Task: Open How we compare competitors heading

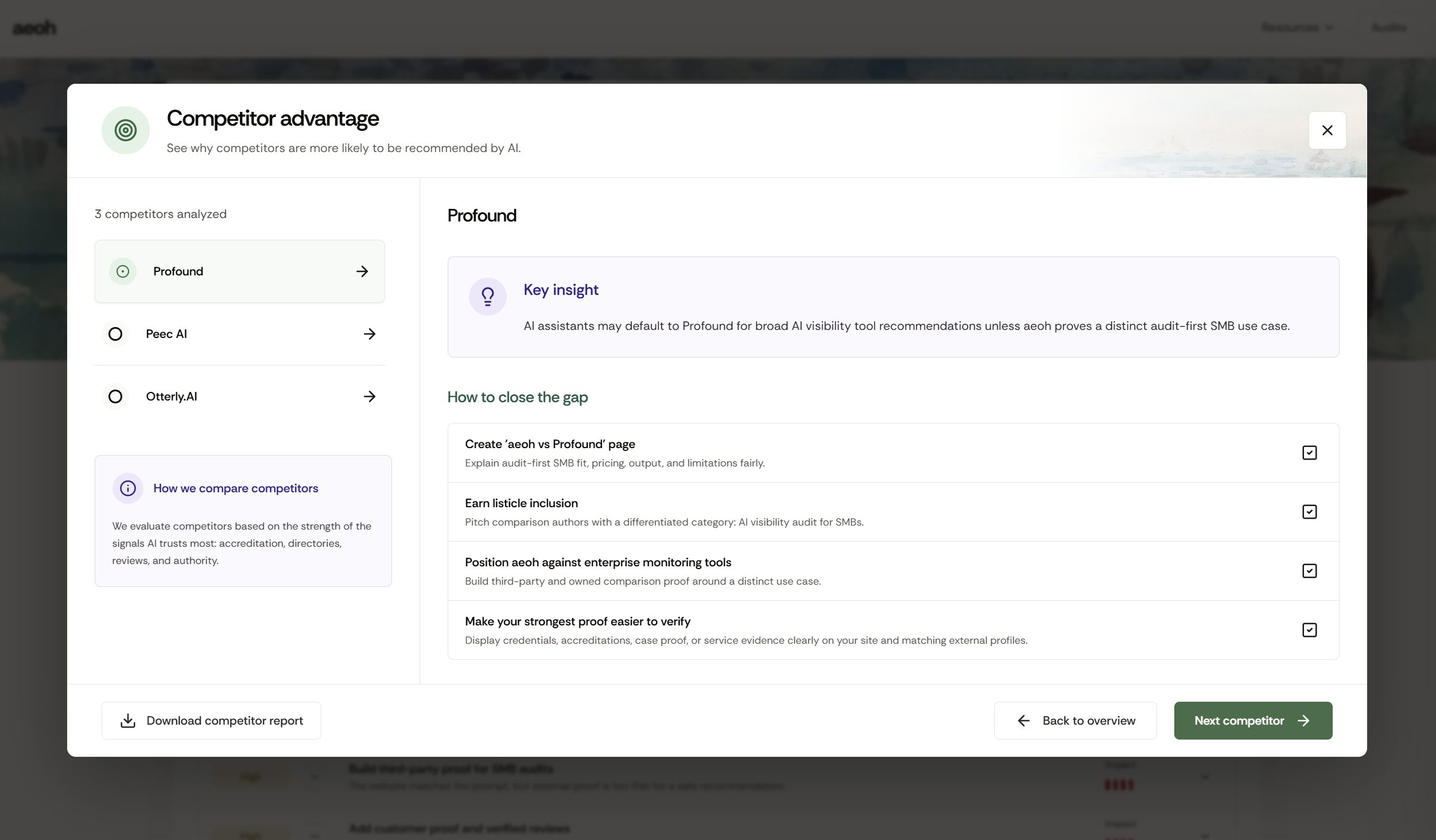Action: [235, 488]
